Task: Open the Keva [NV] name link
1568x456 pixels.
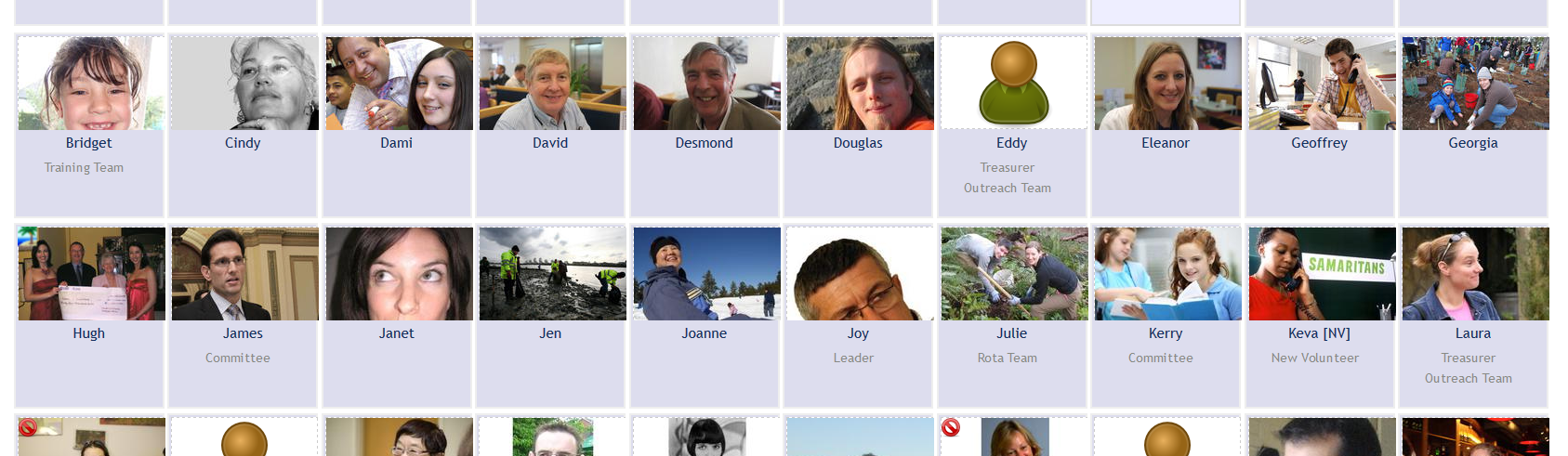Action: click(1319, 333)
